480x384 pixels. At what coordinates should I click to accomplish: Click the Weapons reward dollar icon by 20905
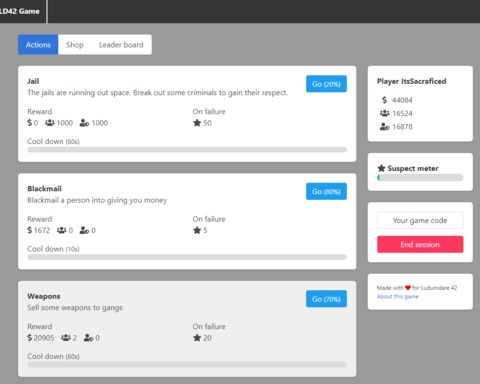30,338
